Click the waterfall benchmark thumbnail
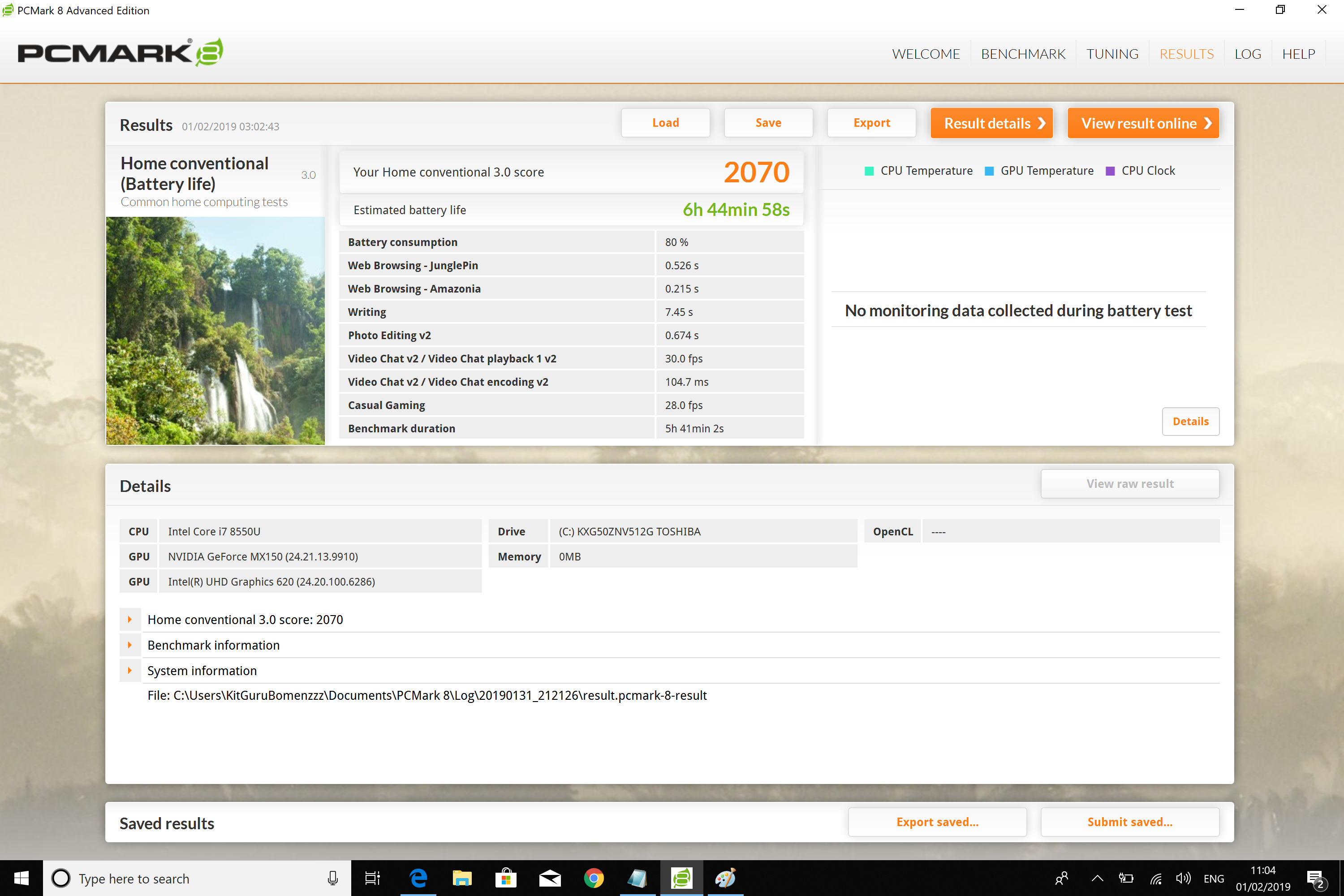The width and height of the screenshot is (1344, 896). (215, 330)
